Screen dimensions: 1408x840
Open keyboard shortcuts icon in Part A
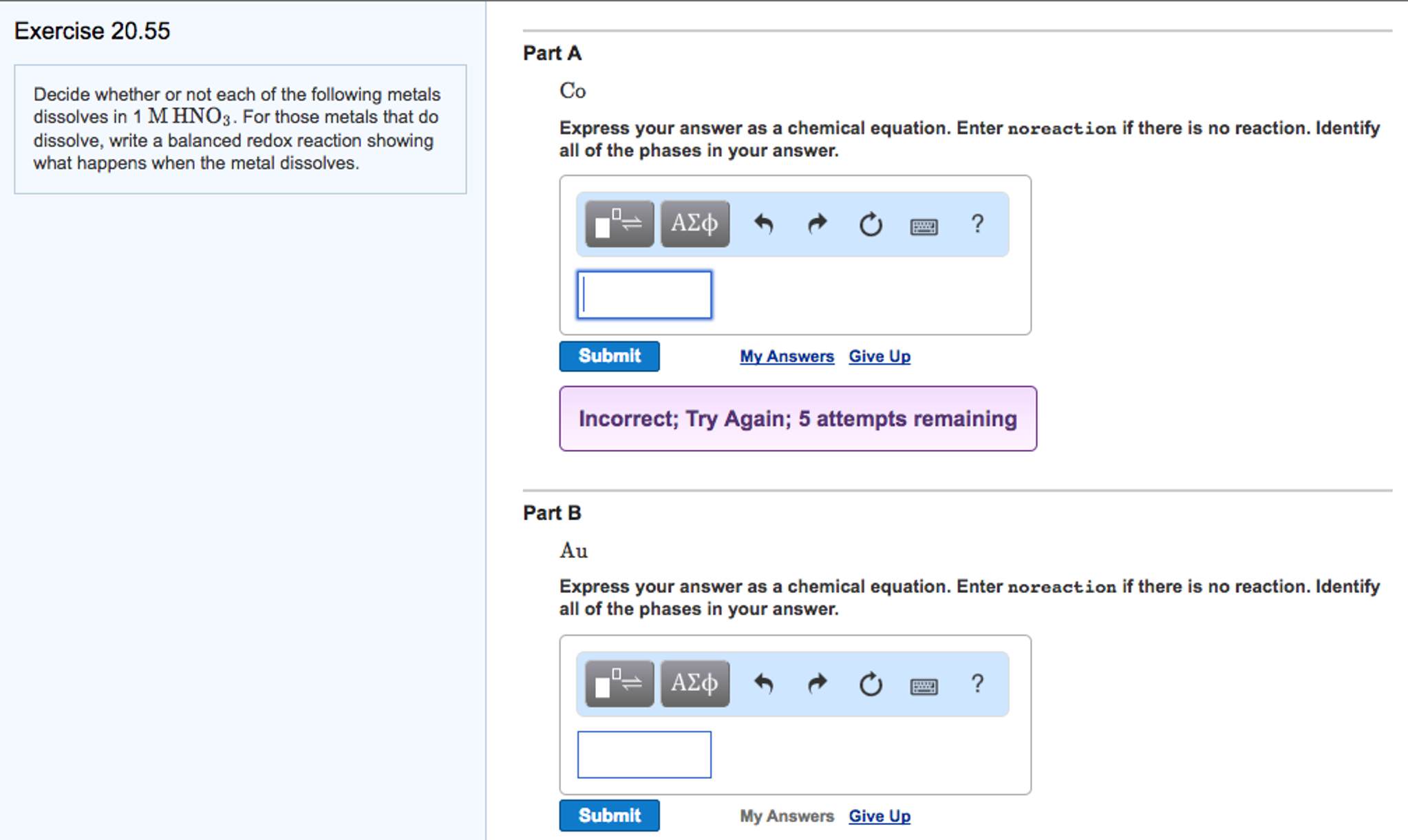coord(924,226)
